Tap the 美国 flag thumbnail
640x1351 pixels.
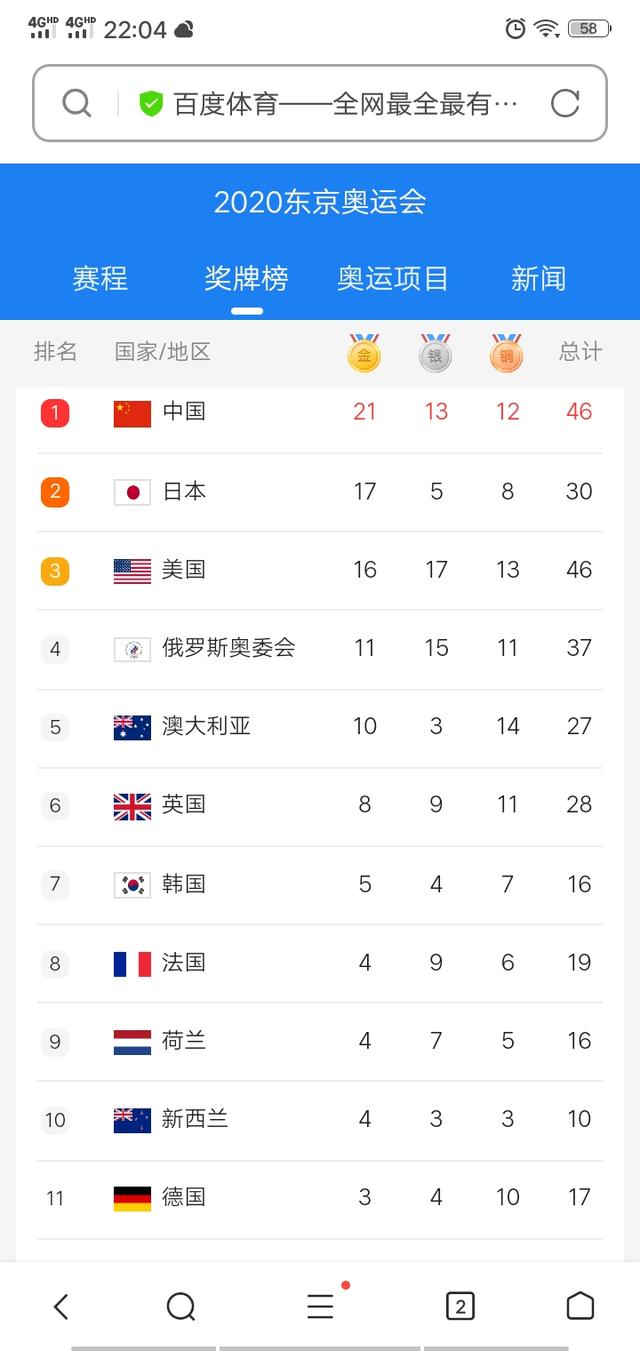[132, 570]
